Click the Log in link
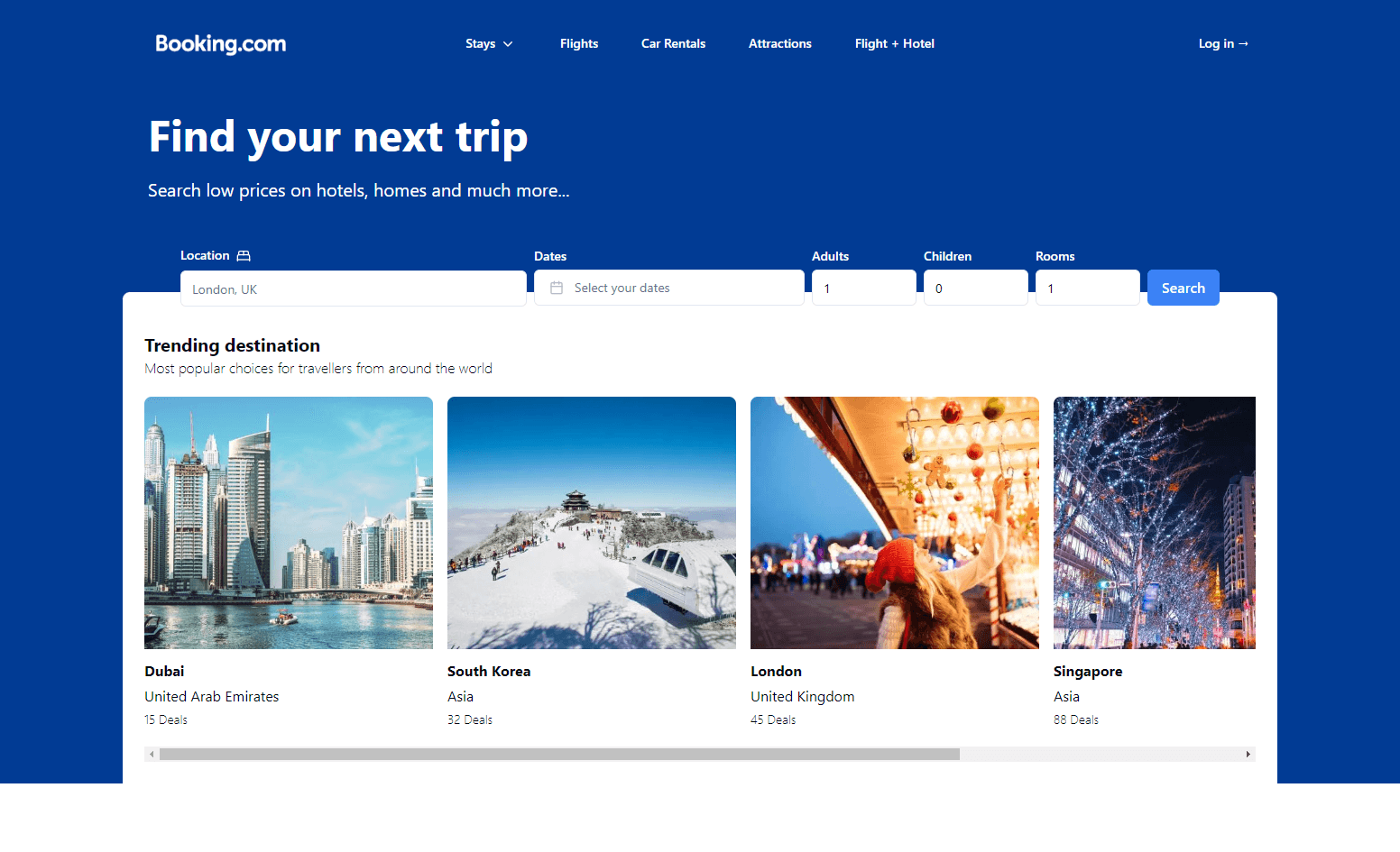 point(1223,43)
